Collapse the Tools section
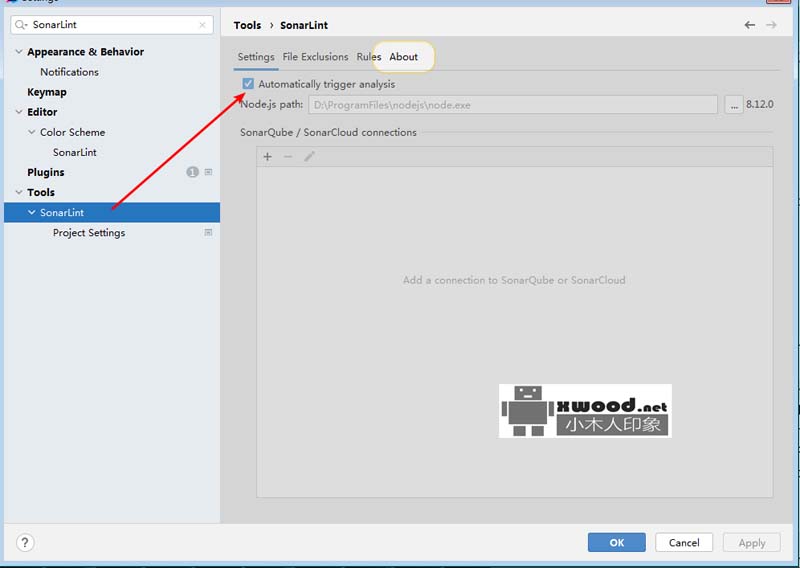Screen dimensions: 800x568 pyautogui.click(x=19, y=192)
